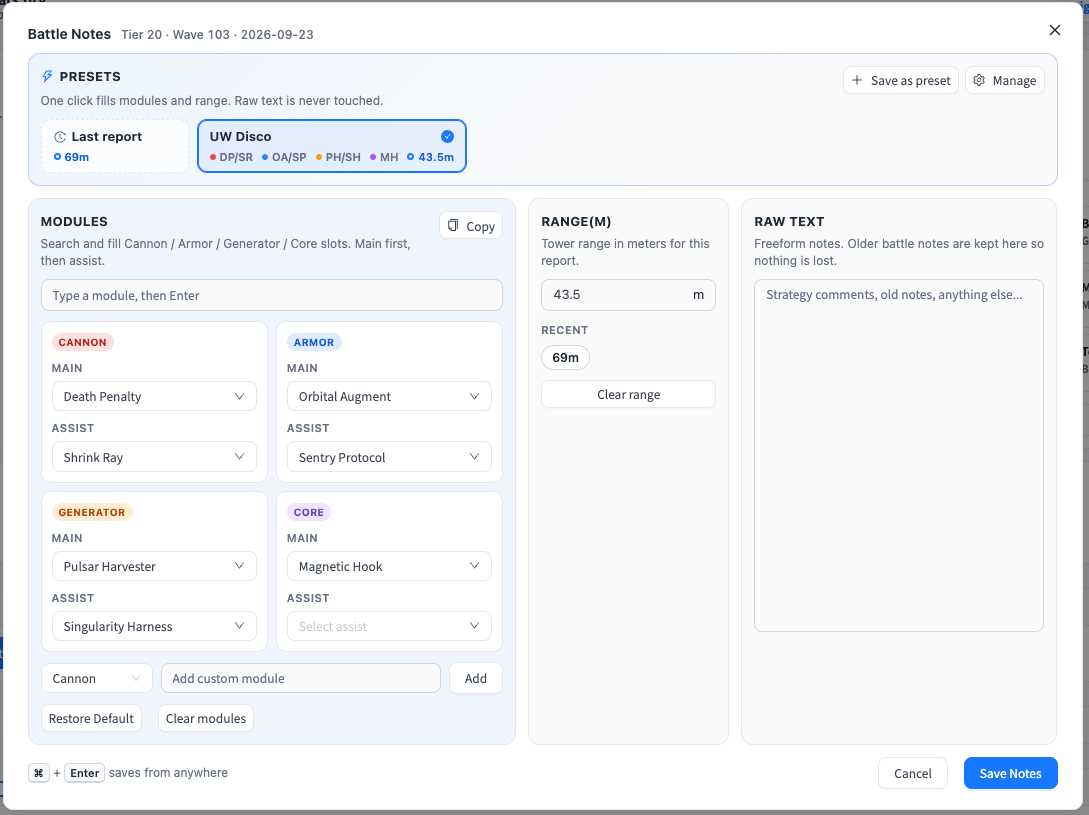Click the tower range 43.5 input
Screen dimensions: 1089x815
click(x=628, y=295)
